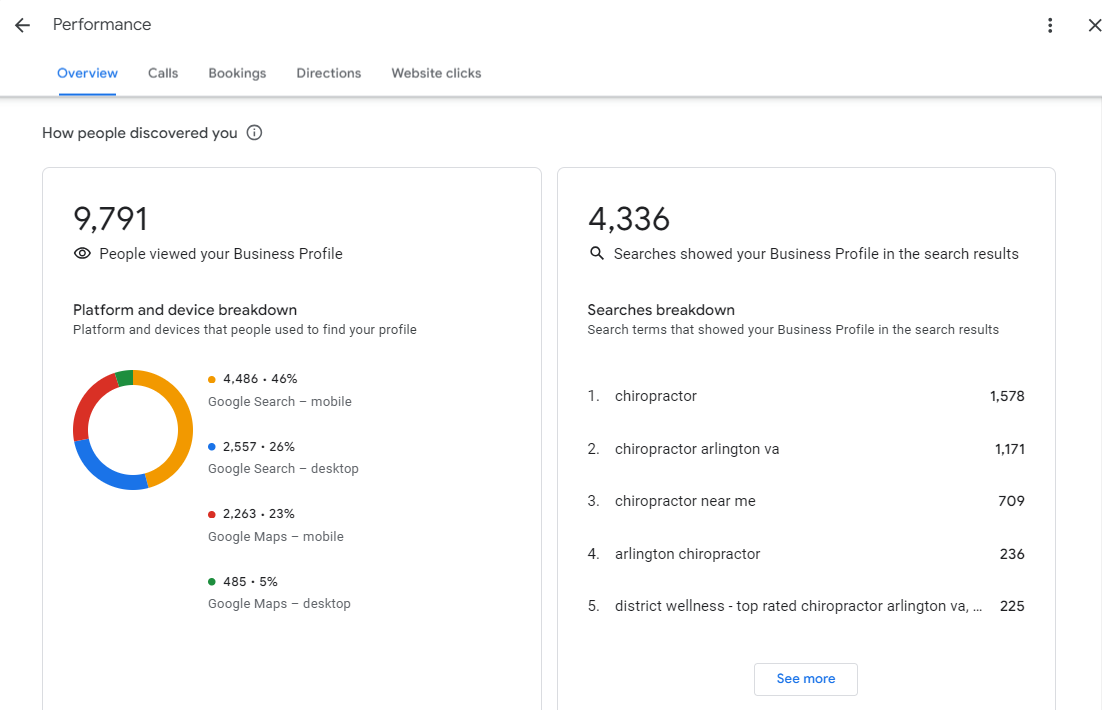
Task: Click the 'chiropractor near me' search term
Action: 685,501
